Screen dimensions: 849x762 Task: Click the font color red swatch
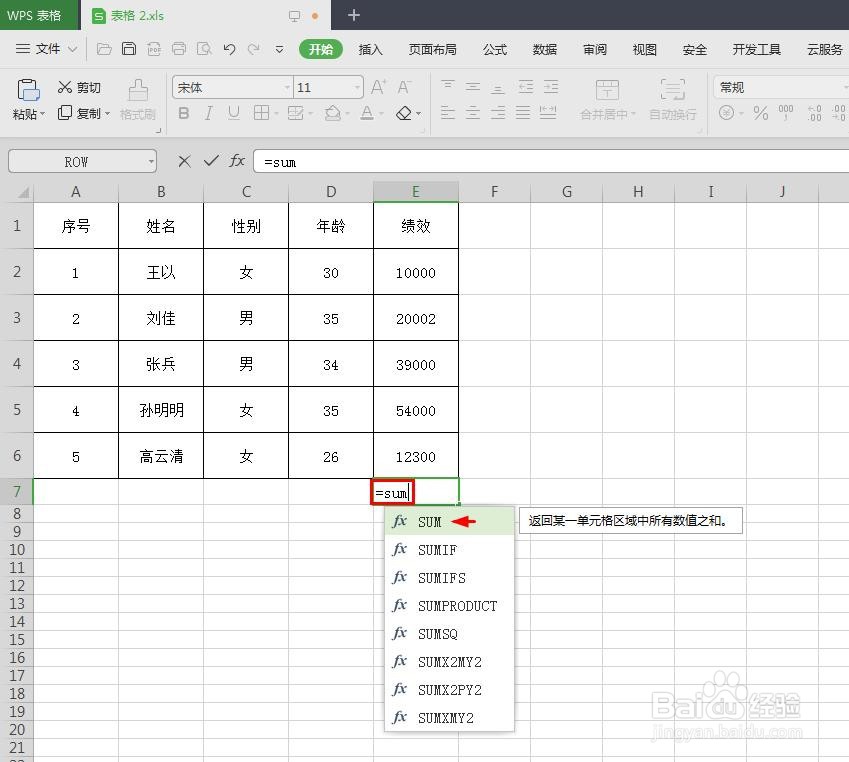(x=366, y=117)
